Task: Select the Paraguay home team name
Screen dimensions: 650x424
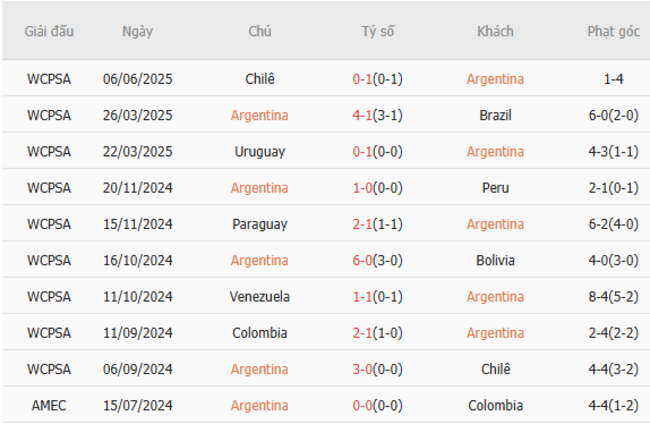Action: pyautogui.click(x=259, y=224)
